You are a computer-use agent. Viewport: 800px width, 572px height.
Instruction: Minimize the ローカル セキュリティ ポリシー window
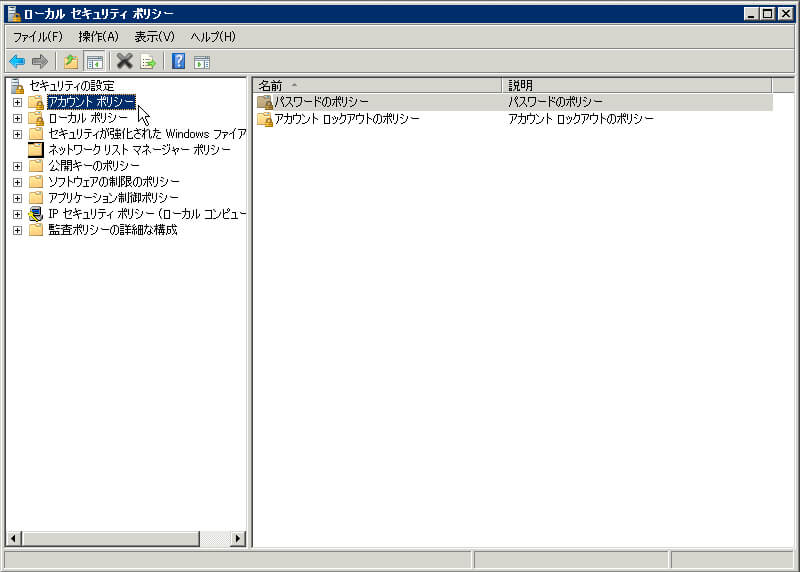click(x=750, y=13)
